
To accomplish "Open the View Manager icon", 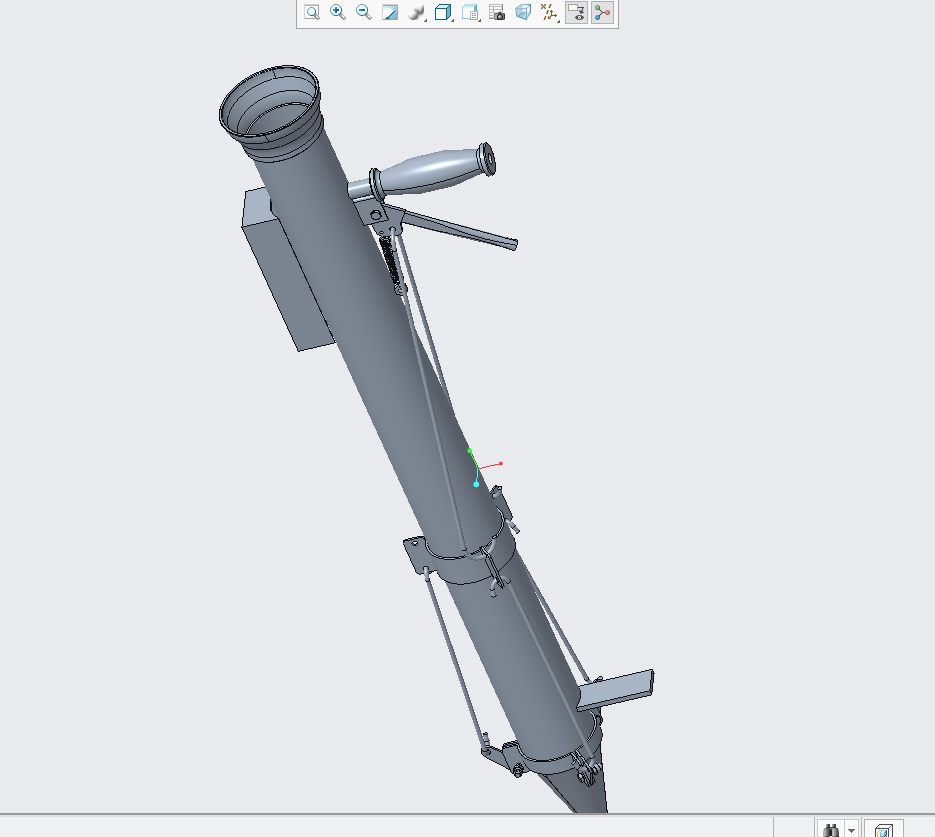I will coord(470,13).
